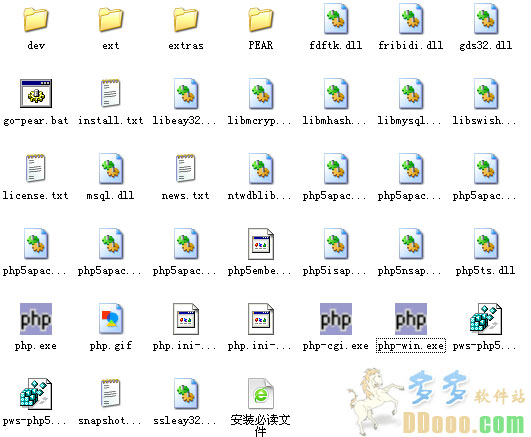The height and width of the screenshot is (437, 531).
Task: Click the license.txt notepad icon
Action: 36,168
